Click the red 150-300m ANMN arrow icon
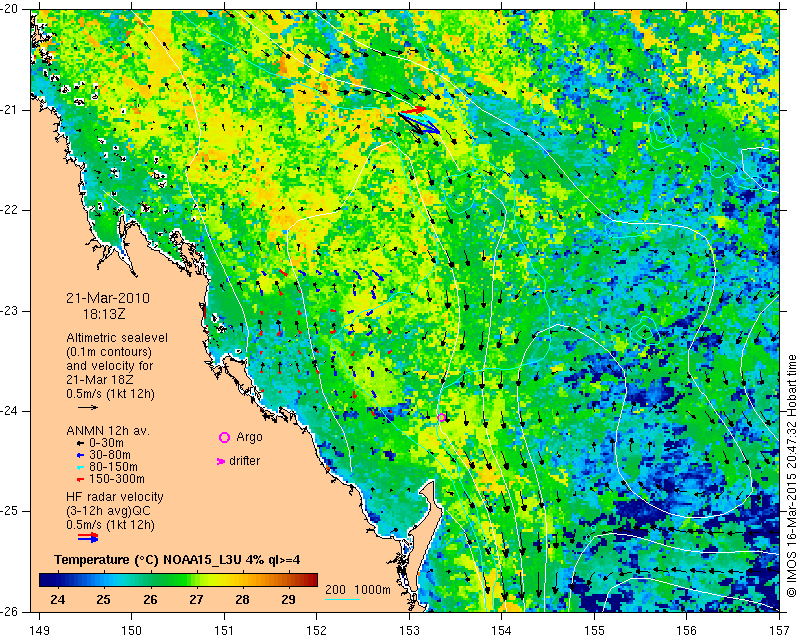The height and width of the screenshot is (640, 800). 80,479
